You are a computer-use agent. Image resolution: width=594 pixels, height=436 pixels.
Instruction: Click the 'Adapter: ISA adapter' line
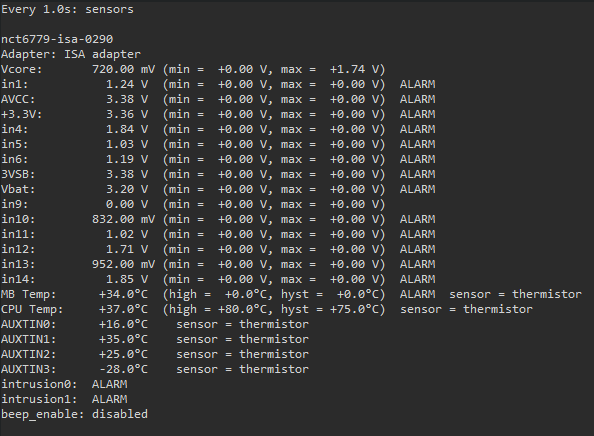click(71, 54)
